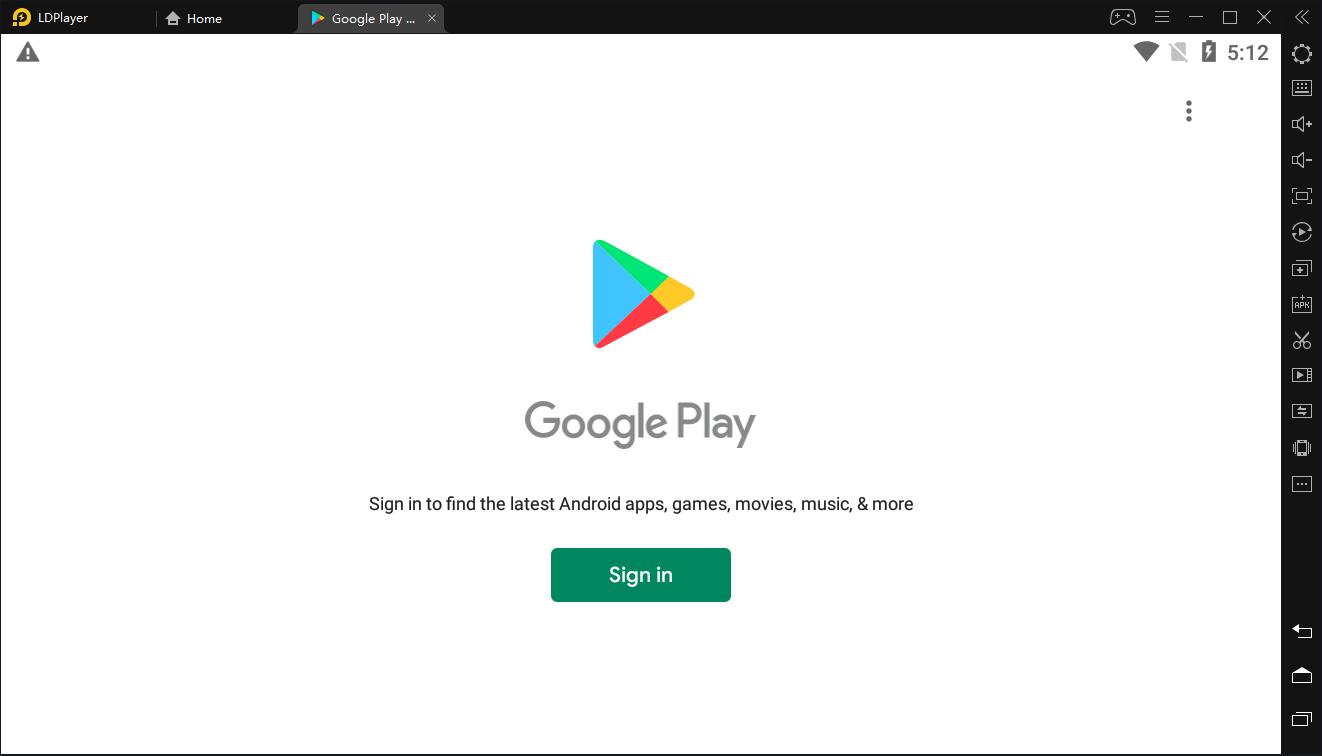Take a screenshot with scissors icon
This screenshot has height=756, width=1322.
tap(1301, 340)
